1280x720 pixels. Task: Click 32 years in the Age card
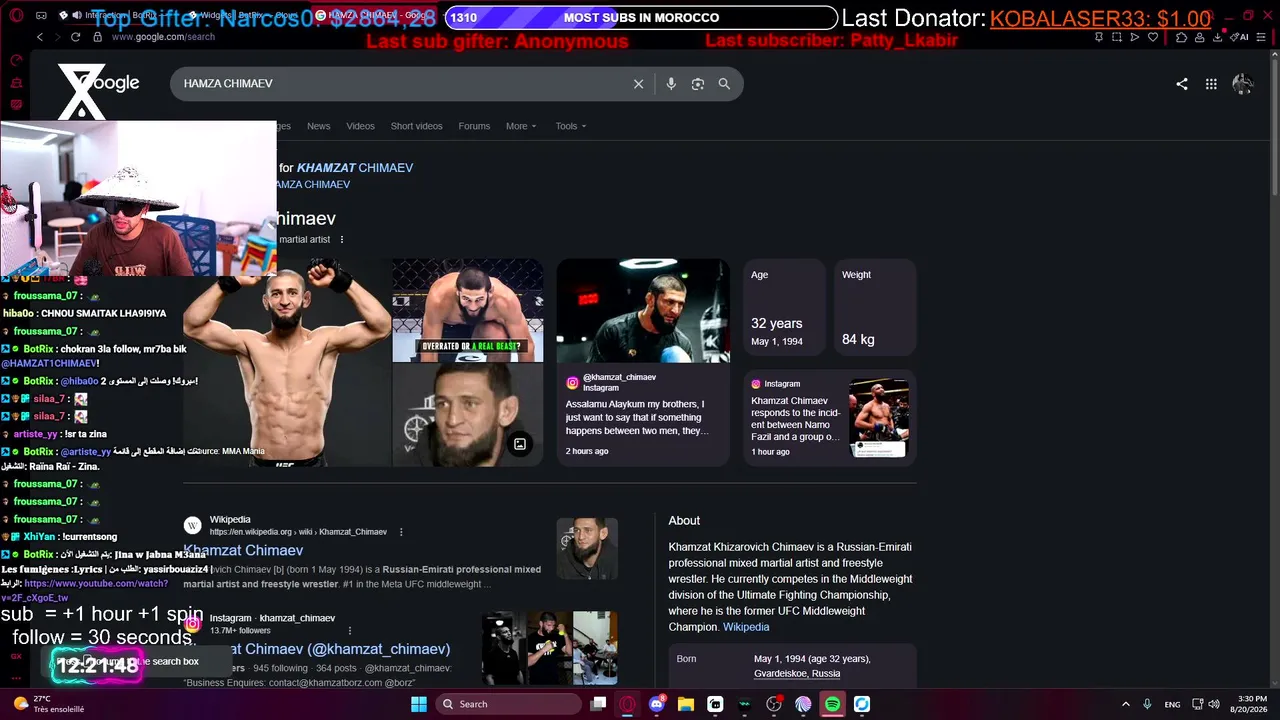pos(777,324)
